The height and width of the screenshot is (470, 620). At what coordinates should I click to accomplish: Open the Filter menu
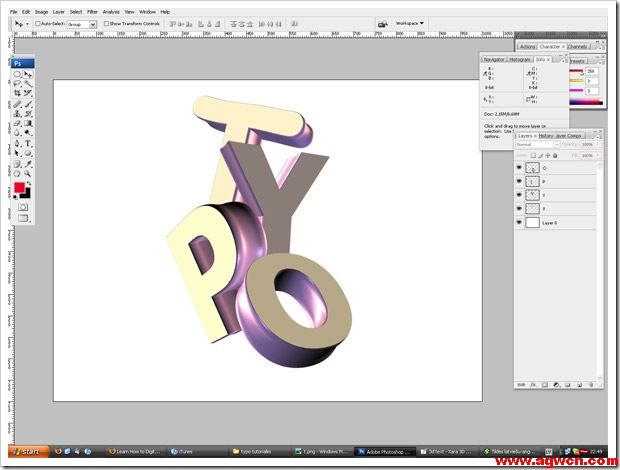92,11
